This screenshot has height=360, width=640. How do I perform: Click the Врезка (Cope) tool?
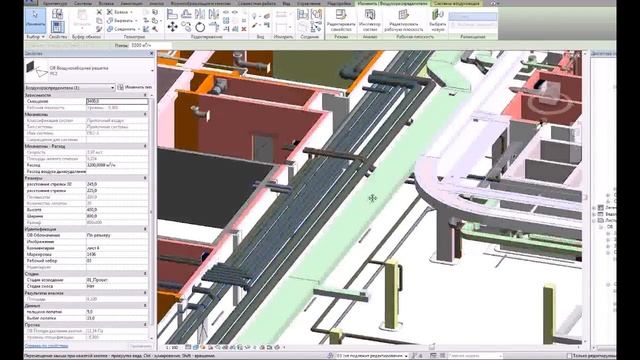click(119, 12)
